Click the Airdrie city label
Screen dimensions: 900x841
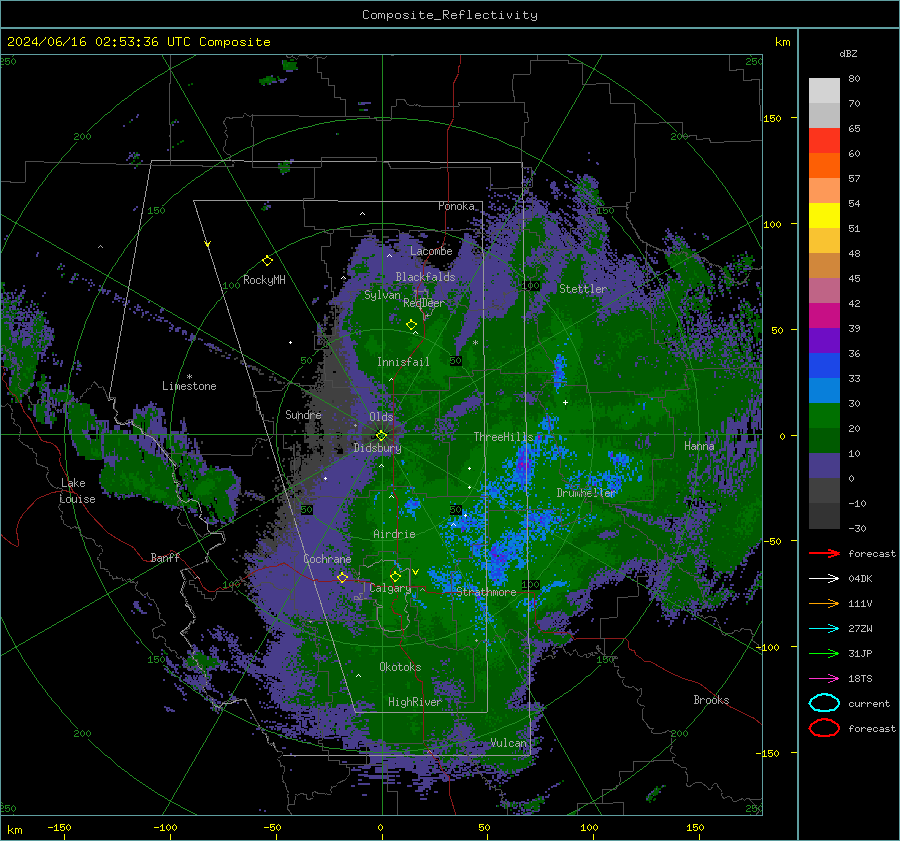394,534
